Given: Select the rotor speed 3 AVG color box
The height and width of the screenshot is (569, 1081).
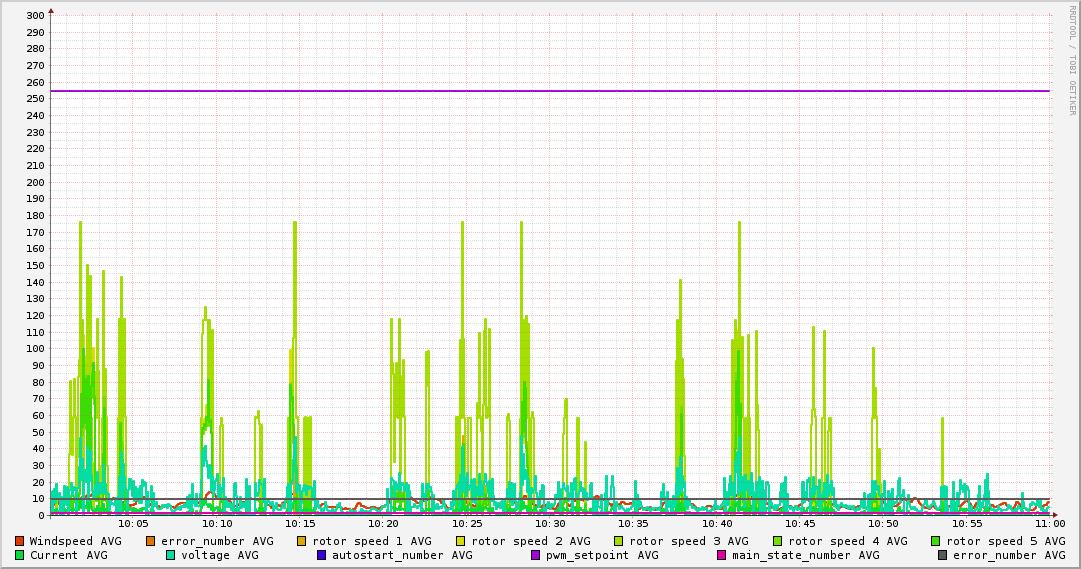Looking at the screenshot, I should tap(618, 541).
